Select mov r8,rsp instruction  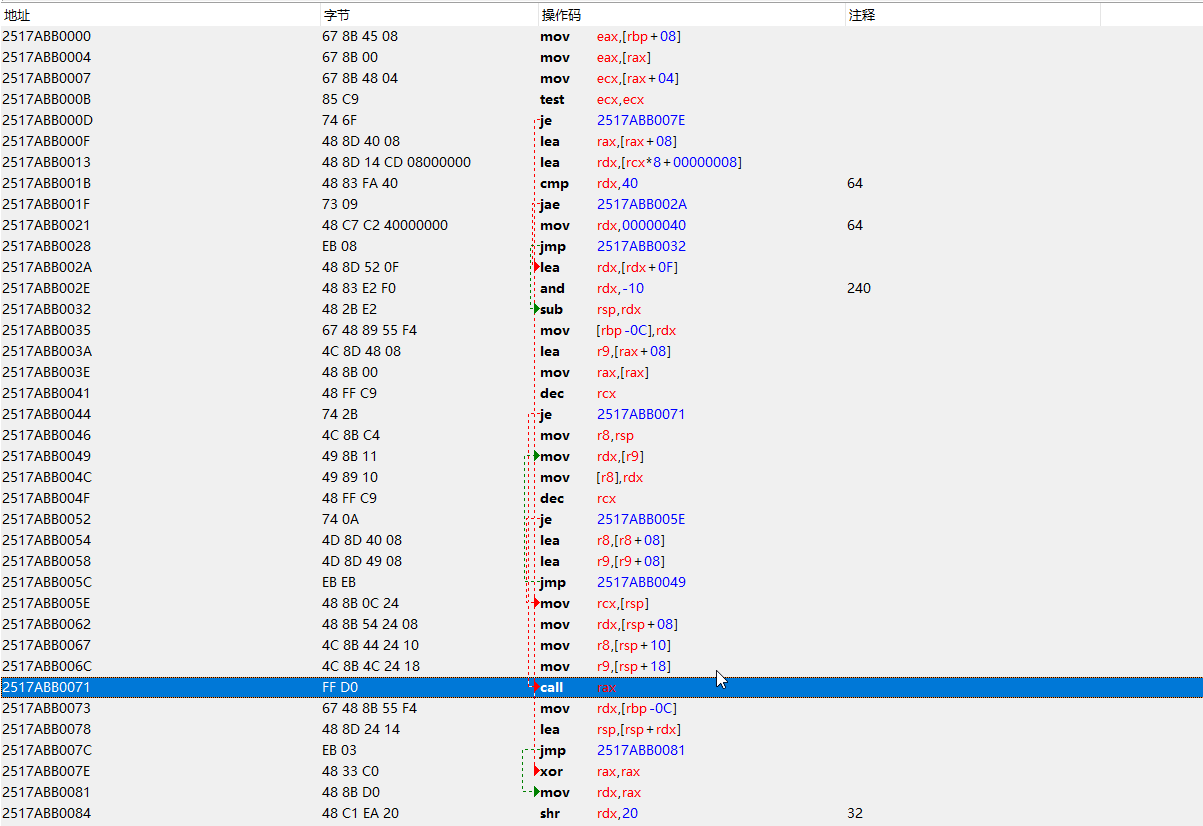[x=587, y=435]
